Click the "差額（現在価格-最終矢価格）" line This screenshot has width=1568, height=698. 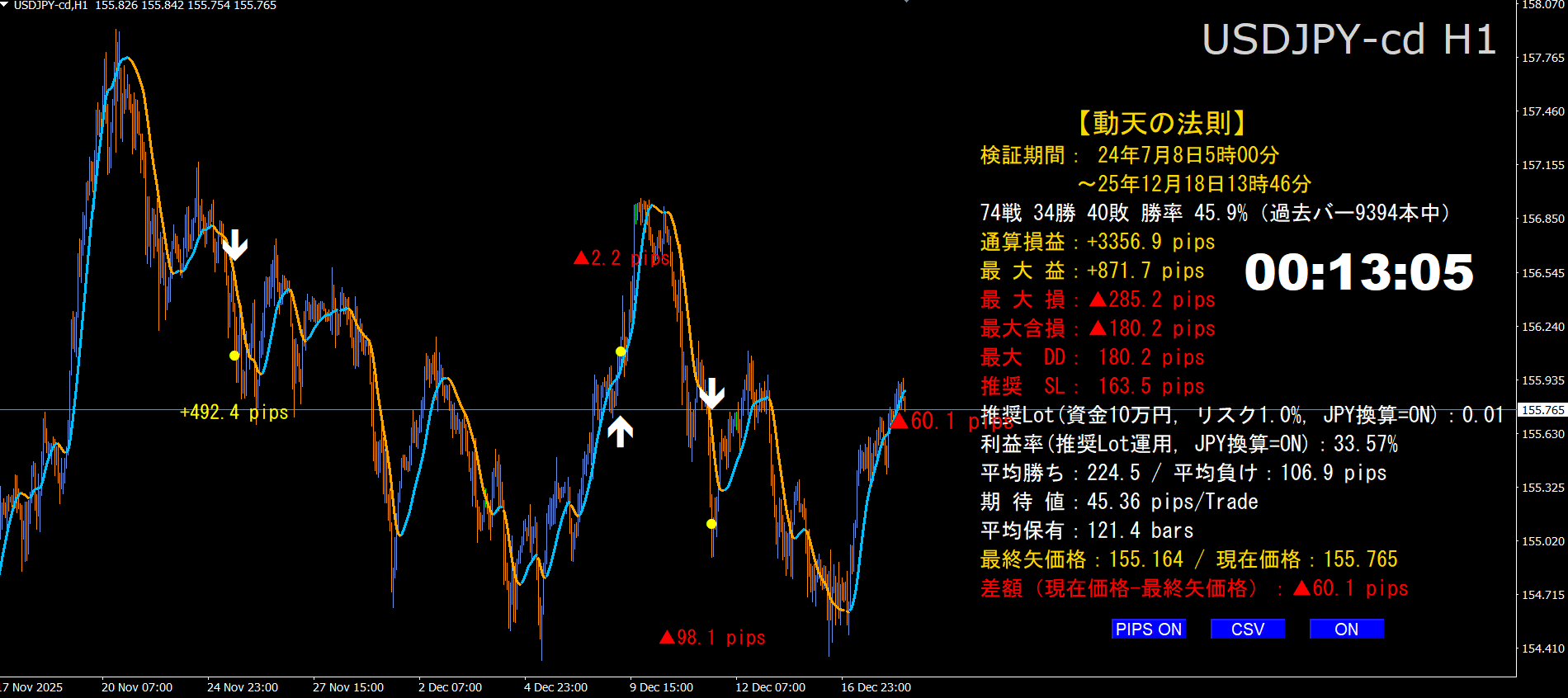1194,588
